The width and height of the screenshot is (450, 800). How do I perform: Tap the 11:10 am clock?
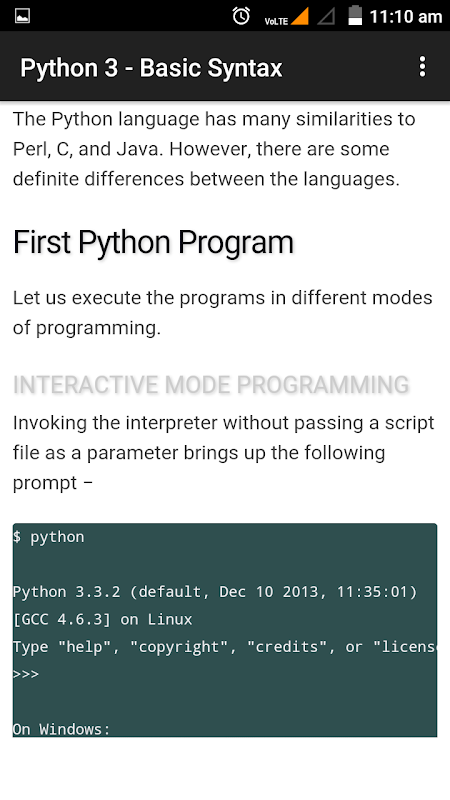pyautogui.click(x=406, y=17)
